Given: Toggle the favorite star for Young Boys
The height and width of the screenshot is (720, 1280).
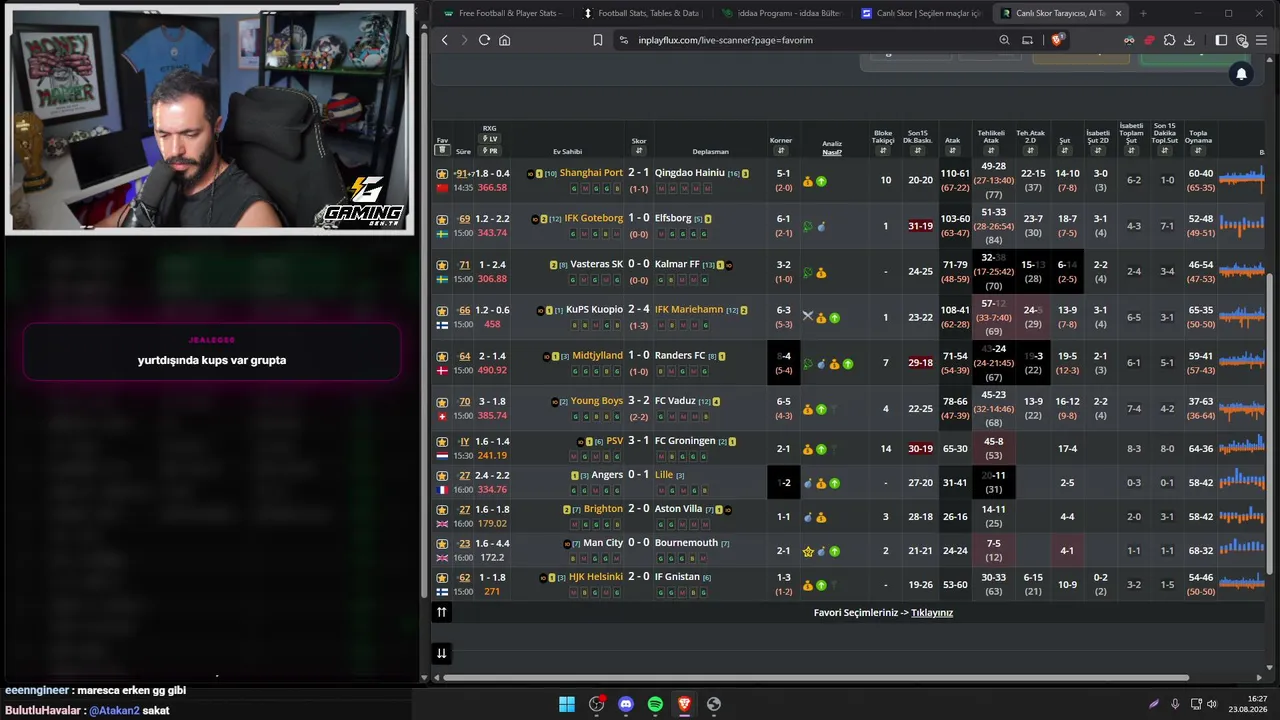Looking at the screenshot, I should point(442,402).
